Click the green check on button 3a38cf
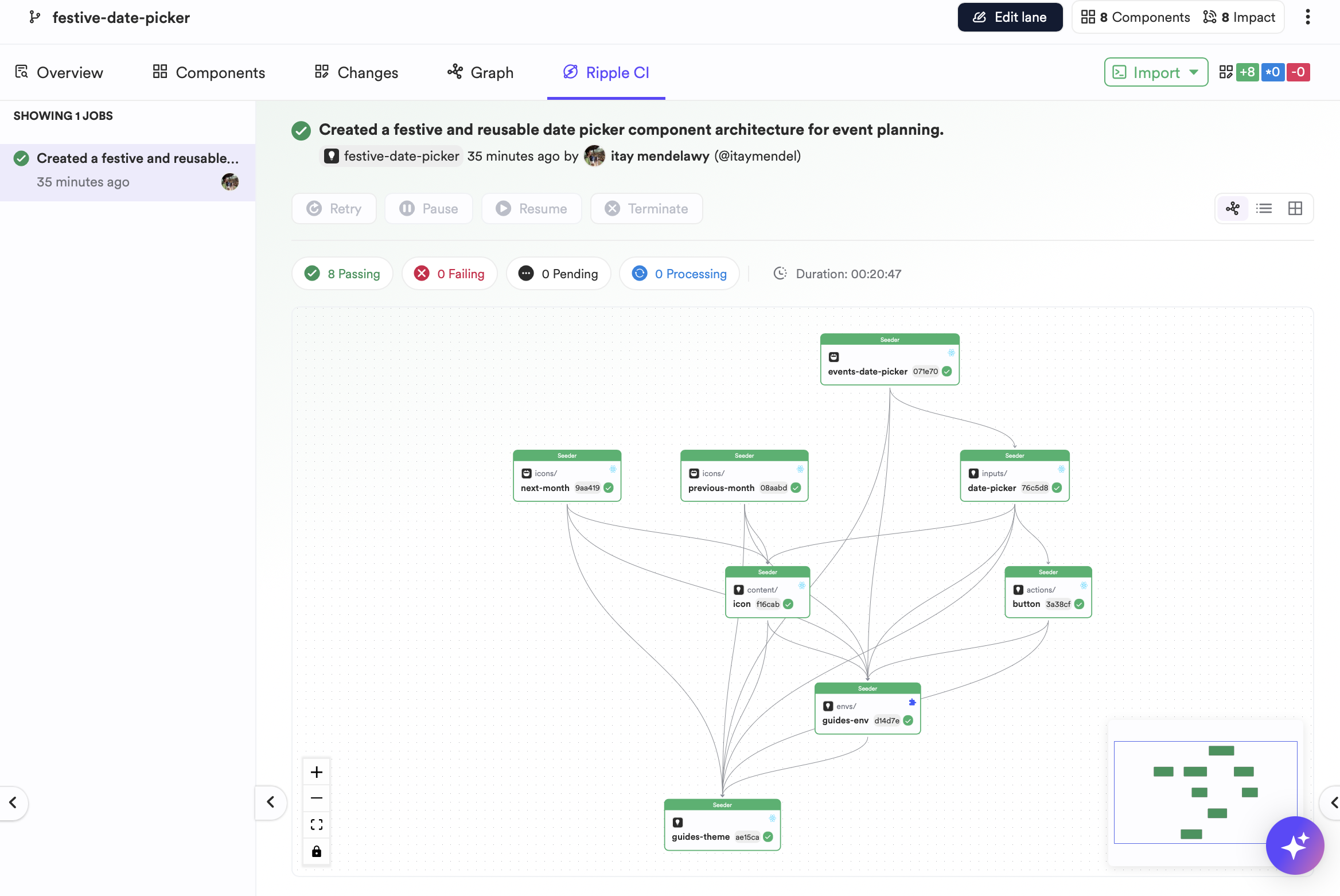Image resolution: width=1340 pixels, height=896 pixels. [x=1079, y=604]
